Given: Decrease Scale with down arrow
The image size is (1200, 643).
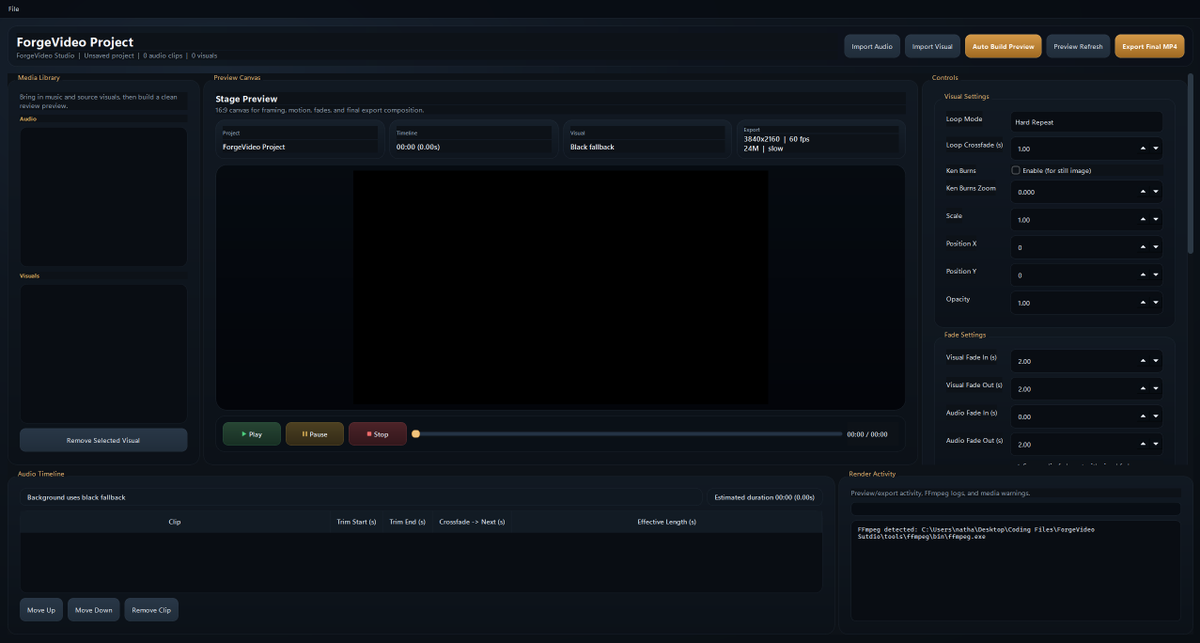Looking at the screenshot, I should pos(1156,220).
